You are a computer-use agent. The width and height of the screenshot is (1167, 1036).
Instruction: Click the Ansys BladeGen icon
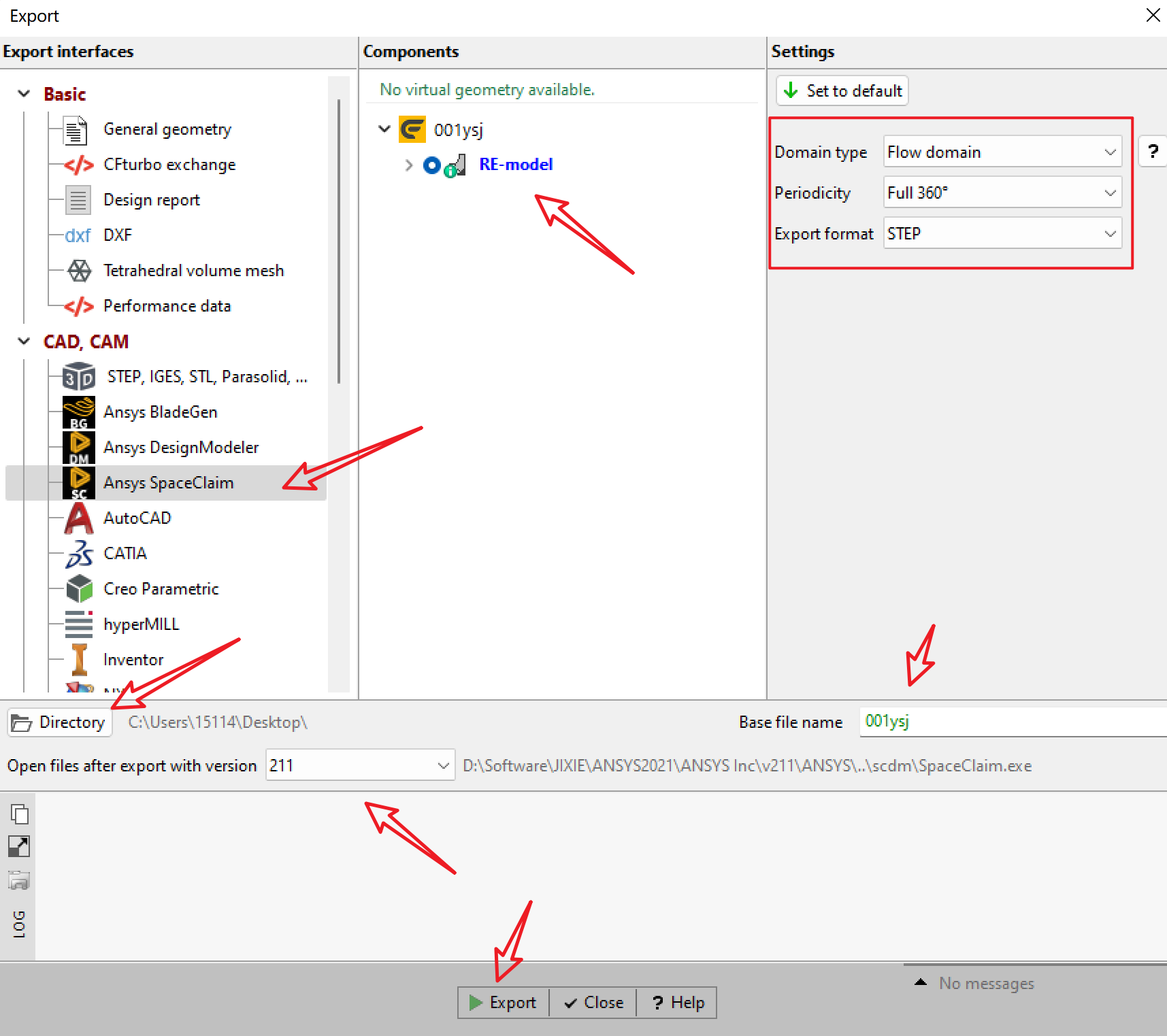[79, 412]
